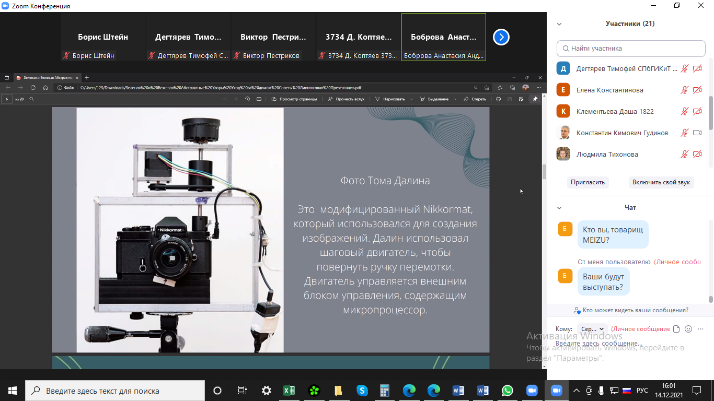This screenshot has width=714, height=401.
Task: Open Windows notification center icon
Action: coord(697,391)
